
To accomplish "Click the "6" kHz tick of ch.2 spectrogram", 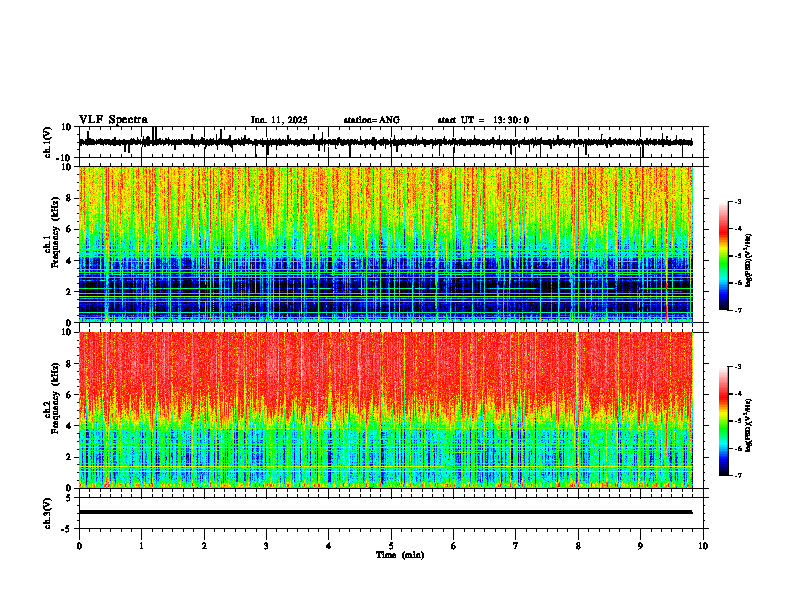I will pyautogui.click(x=69, y=395).
